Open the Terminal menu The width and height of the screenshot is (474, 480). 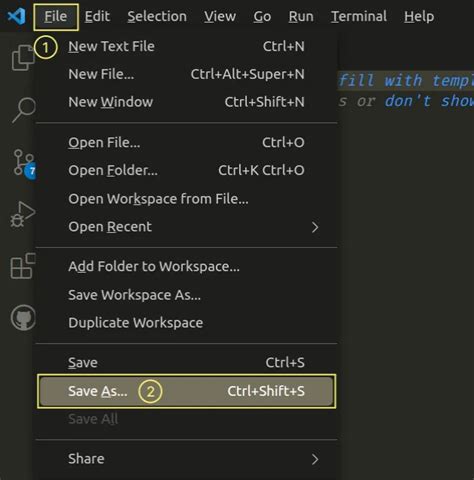click(x=359, y=16)
